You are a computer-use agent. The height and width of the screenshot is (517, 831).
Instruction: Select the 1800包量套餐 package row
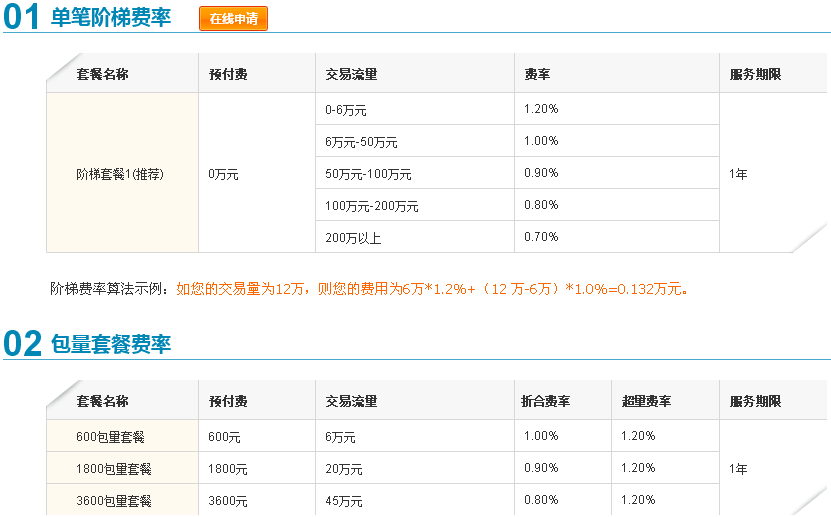click(x=113, y=469)
